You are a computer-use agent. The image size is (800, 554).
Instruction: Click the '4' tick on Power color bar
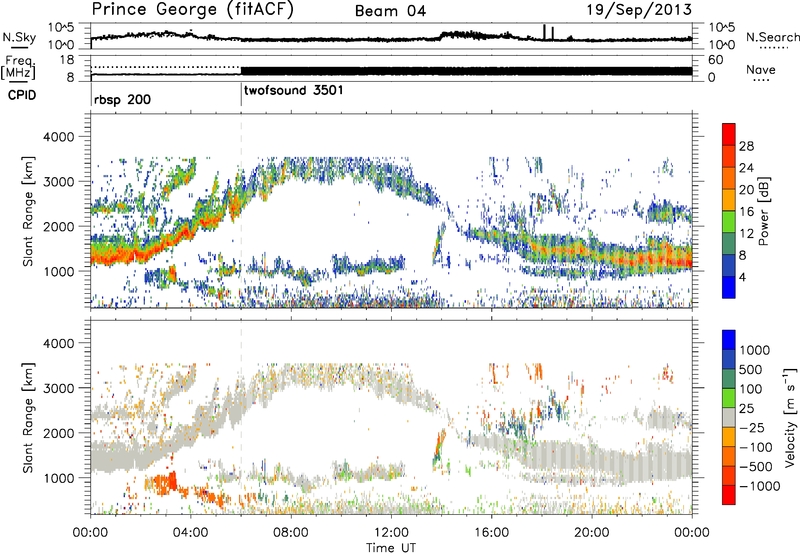(x=743, y=277)
